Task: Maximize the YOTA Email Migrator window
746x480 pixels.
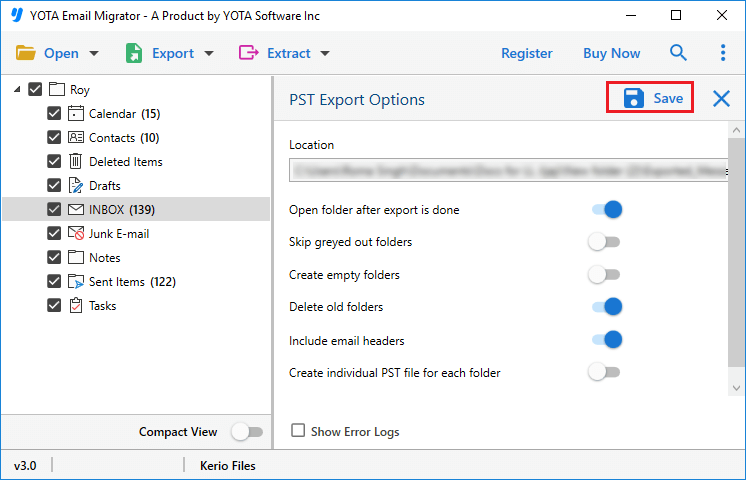Action: tap(676, 15)
